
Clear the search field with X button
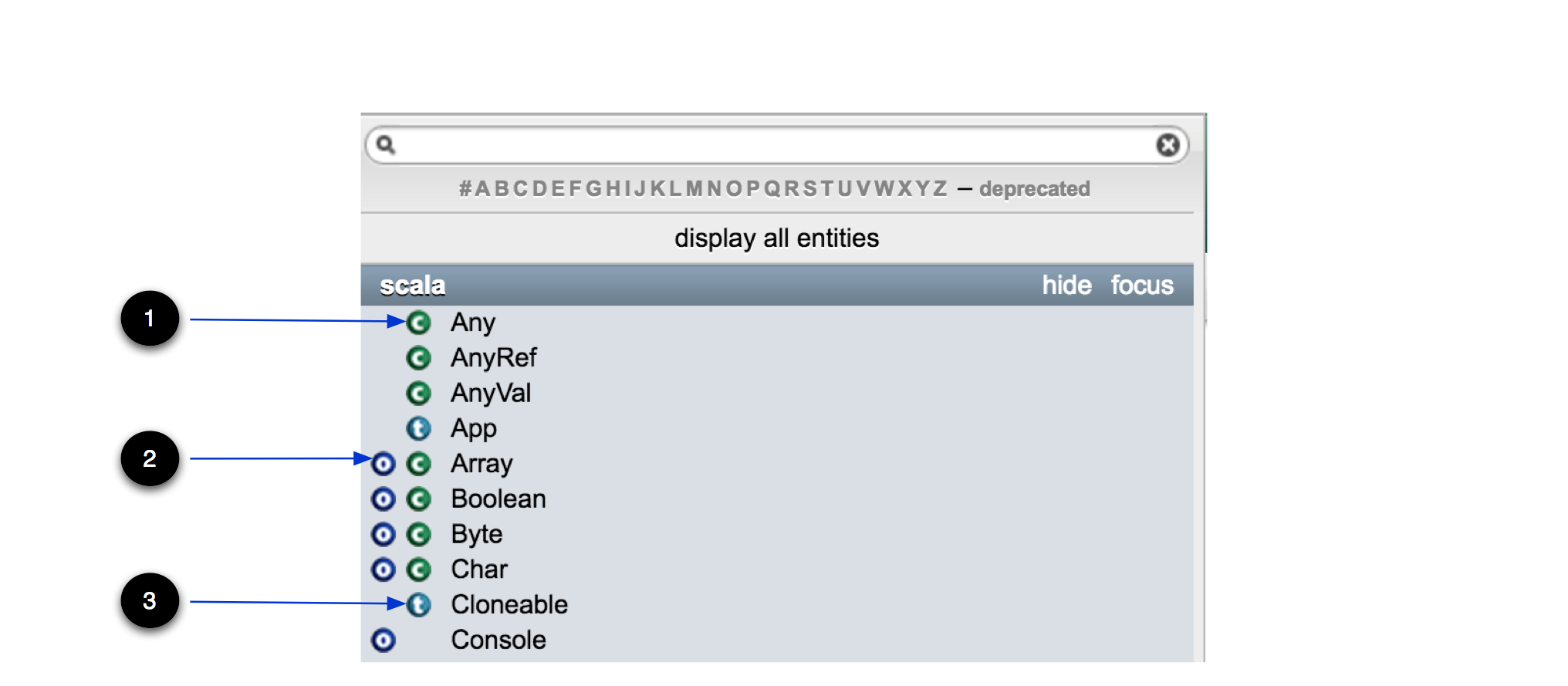click(1168, 145)
